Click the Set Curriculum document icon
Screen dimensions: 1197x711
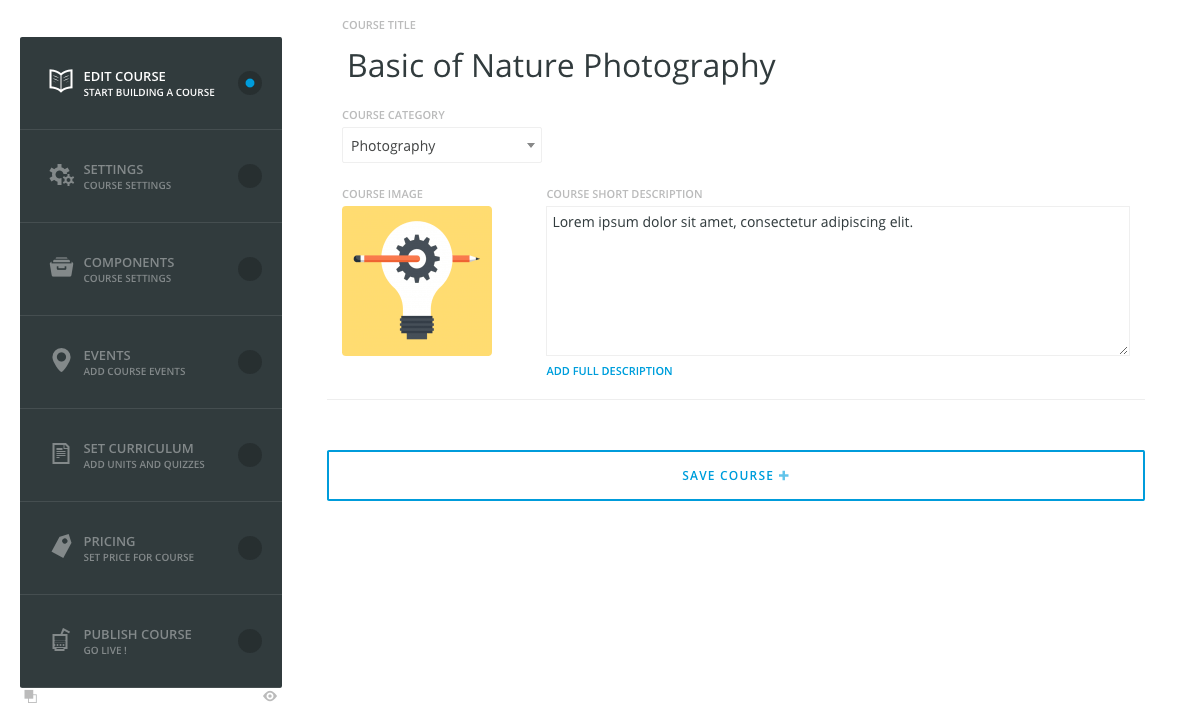61,454
